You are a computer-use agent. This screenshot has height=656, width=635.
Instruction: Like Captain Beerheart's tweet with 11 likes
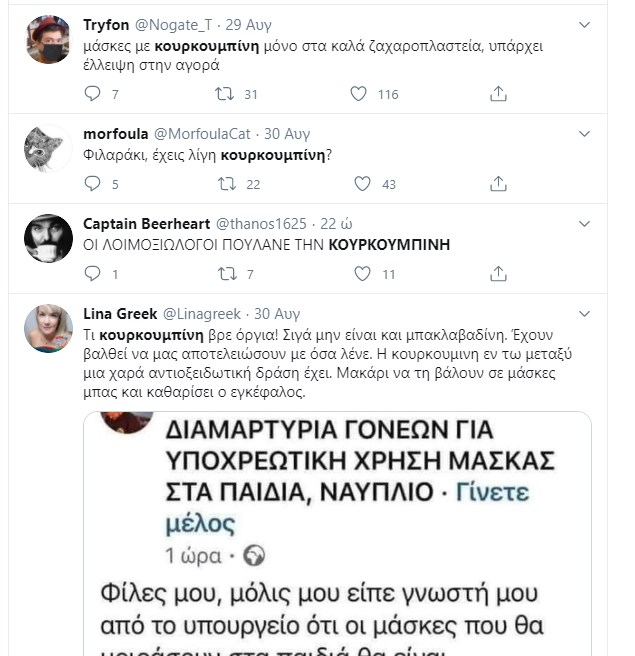click(x=360, y=274)
